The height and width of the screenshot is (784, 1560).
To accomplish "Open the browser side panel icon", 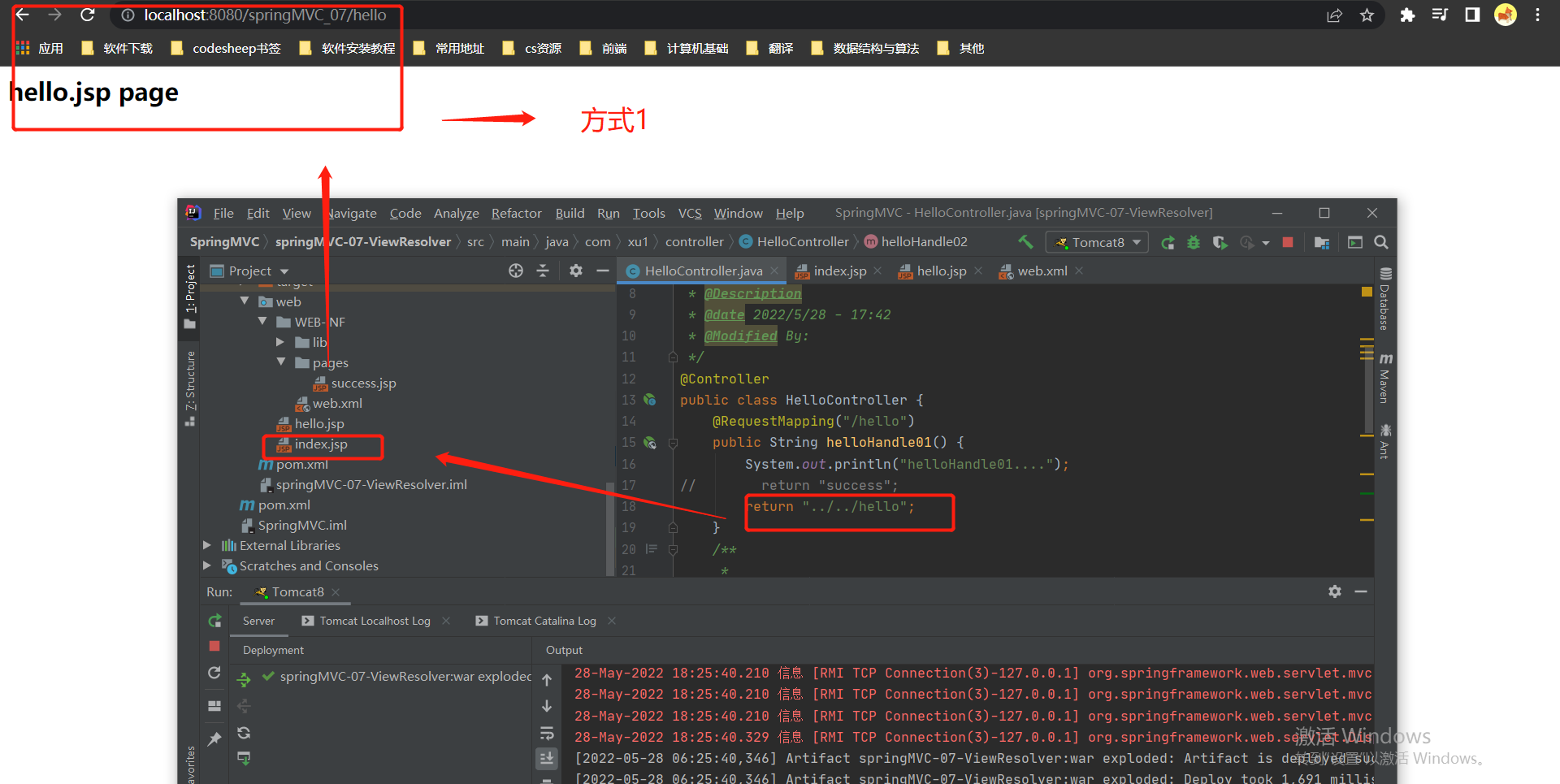I will coord(1472,15).
